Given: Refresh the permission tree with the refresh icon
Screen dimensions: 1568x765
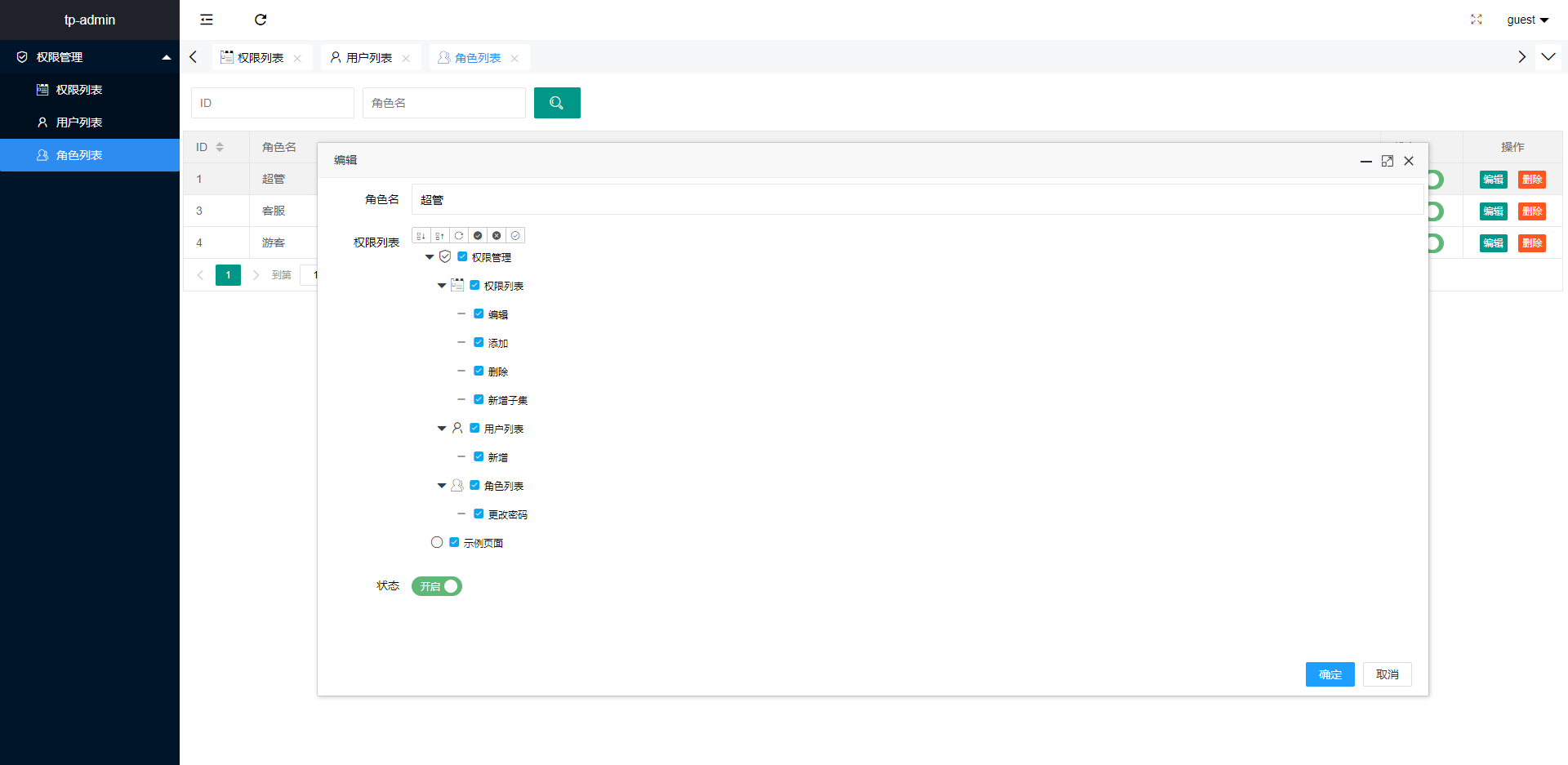Looking at the screenshot, I should pos(459,235).
